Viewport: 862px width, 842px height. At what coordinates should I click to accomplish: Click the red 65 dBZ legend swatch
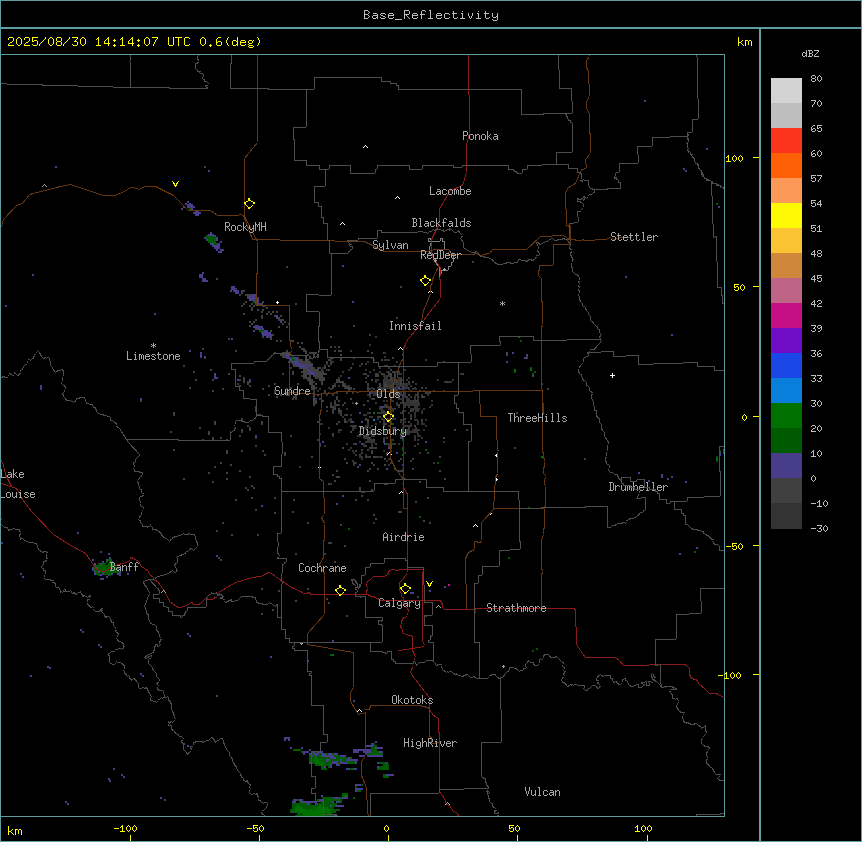point(786,140)
